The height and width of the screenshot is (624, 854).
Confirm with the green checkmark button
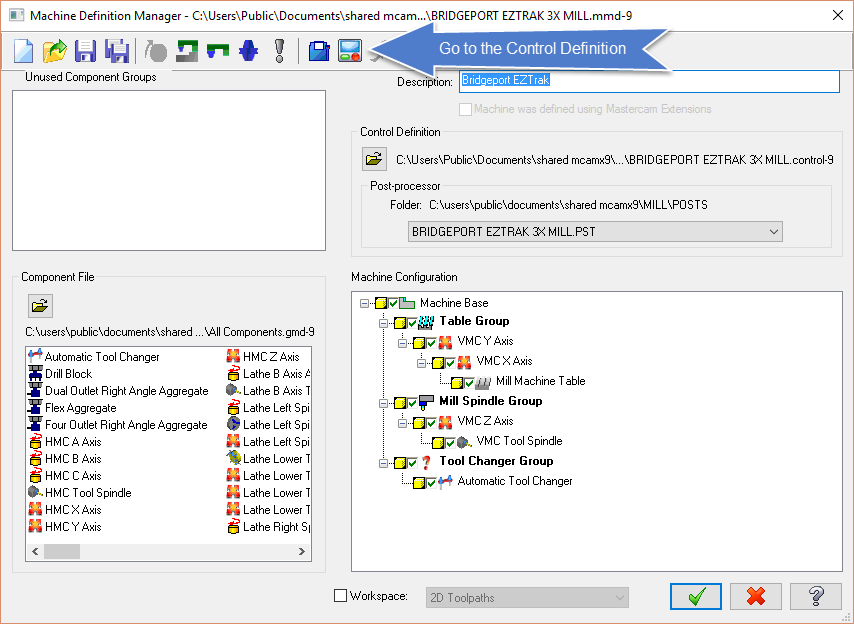[x=696, y=596]
